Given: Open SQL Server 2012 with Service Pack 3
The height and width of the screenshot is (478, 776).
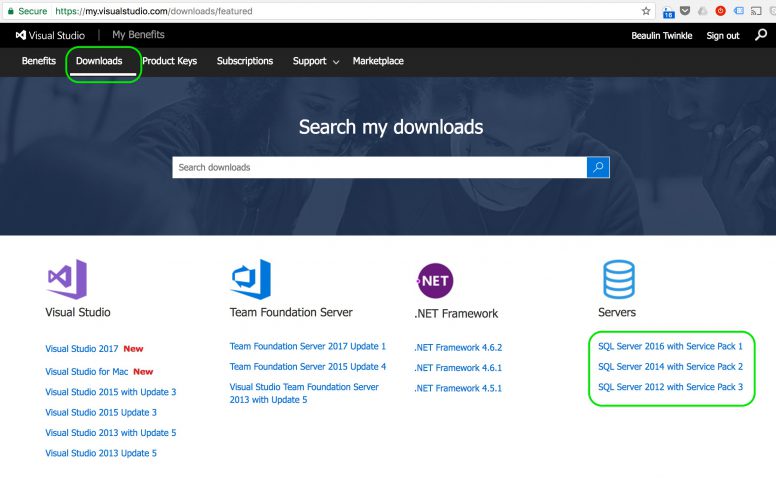Looking at the screenshot, I should click(x=670, y=387).
